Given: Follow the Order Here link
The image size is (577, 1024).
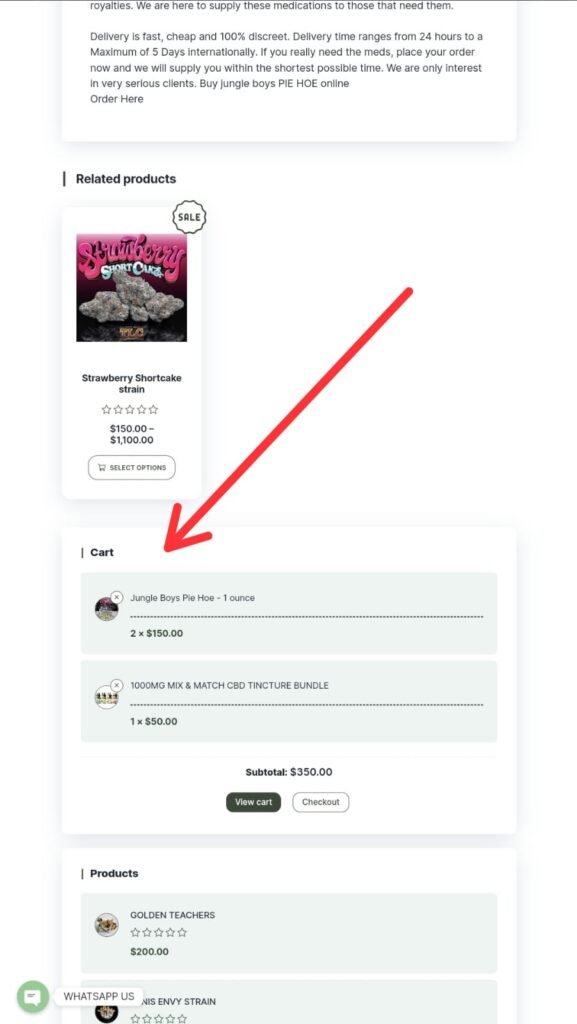Looking at the screenshot, I should tap(116, 99).
